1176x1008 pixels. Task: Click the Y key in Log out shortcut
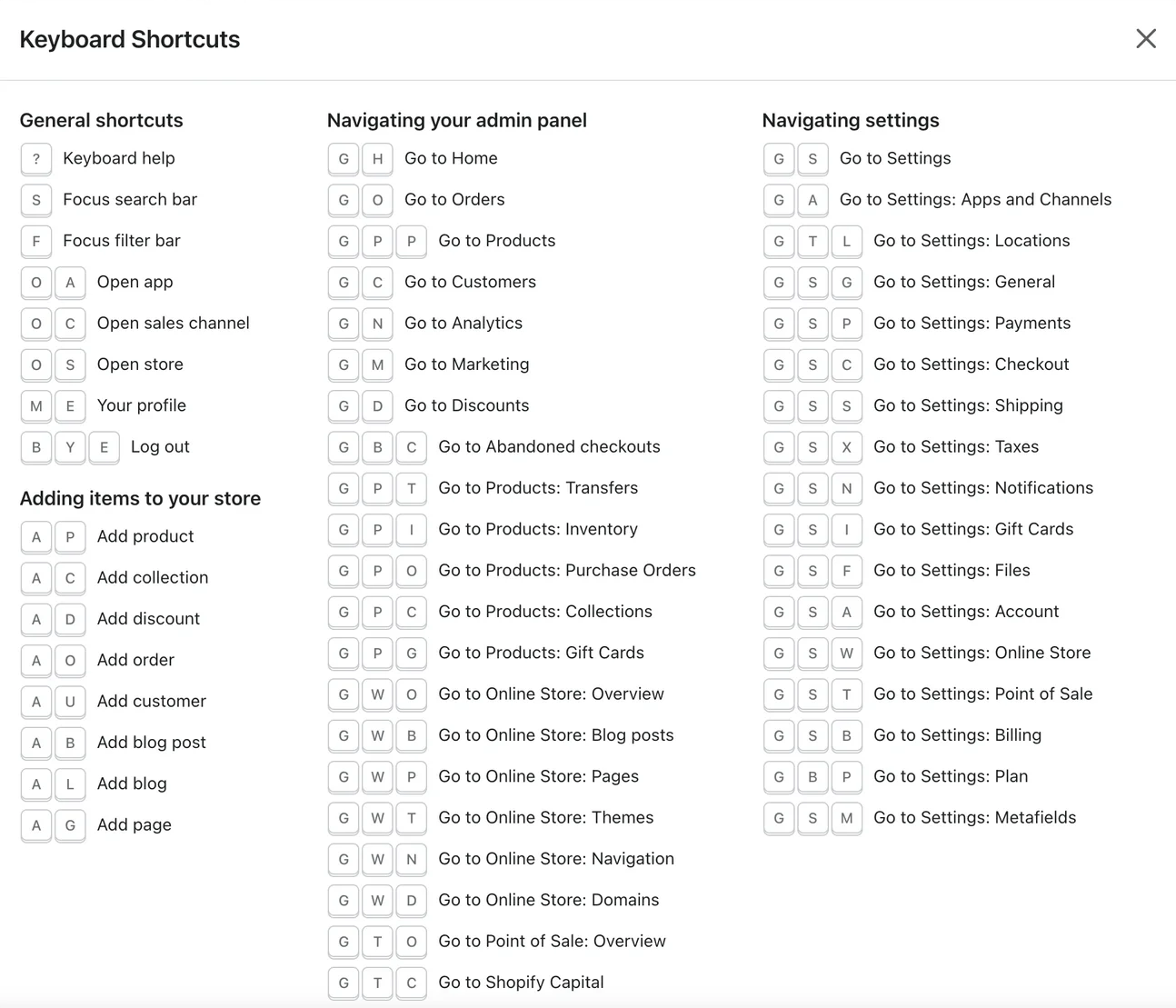70,447
